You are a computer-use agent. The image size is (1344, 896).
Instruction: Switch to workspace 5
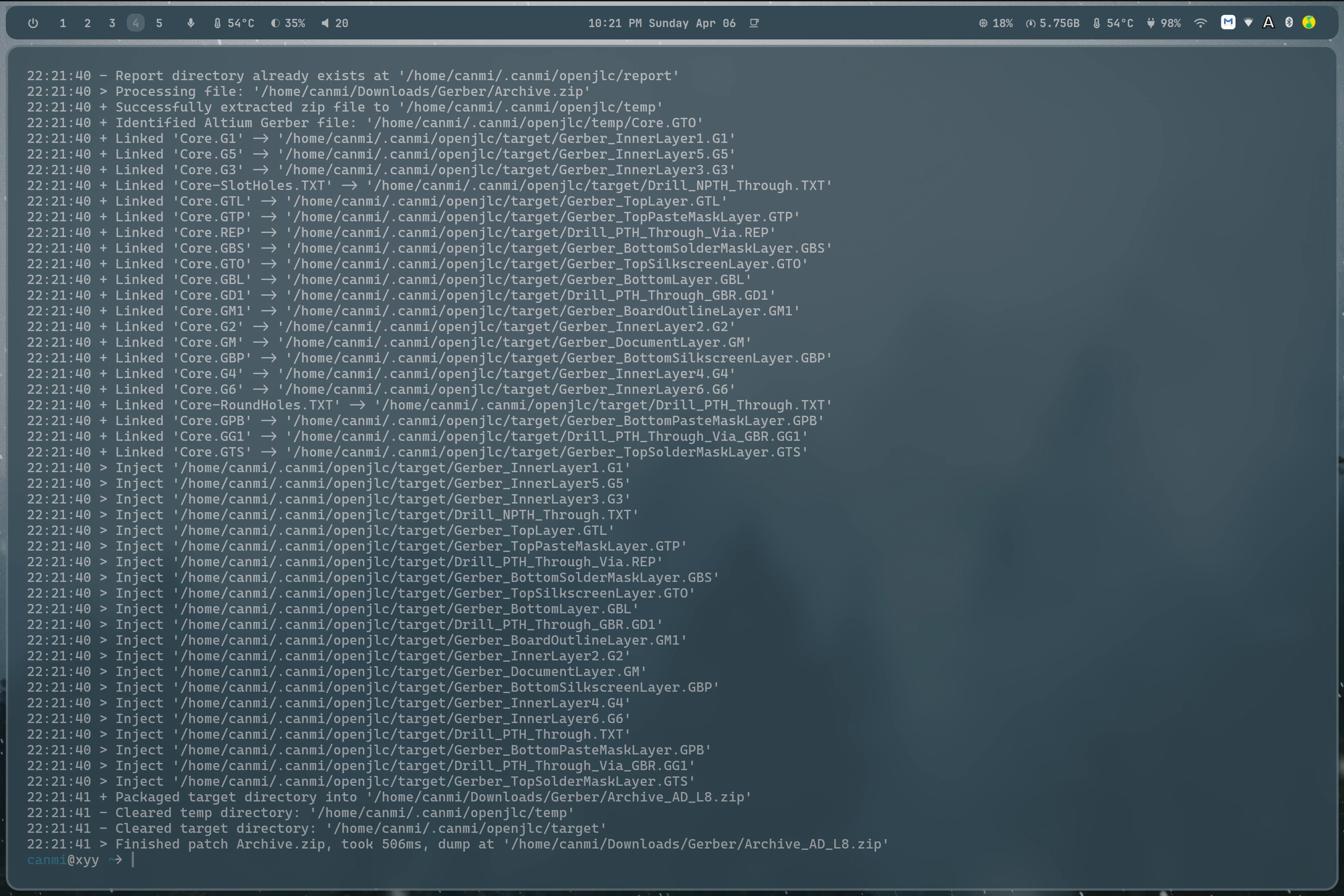tap(159, 23)
